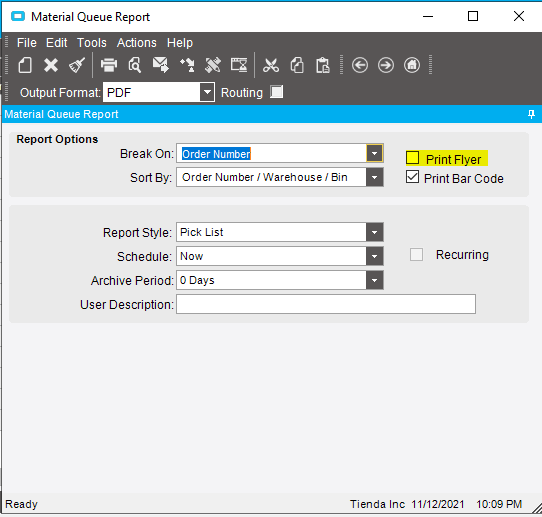Image resolution: width=542 pixels, height=517 pixels.
Task: Expand the Output Format PDF dropdown
Action: coord(207,92)
